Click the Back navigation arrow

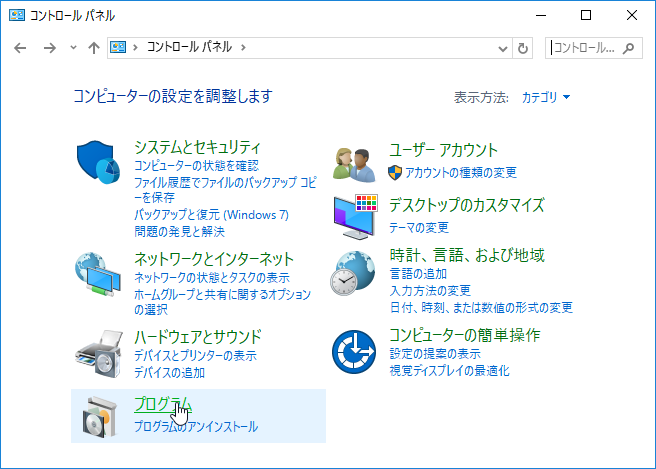pos(20,48)
